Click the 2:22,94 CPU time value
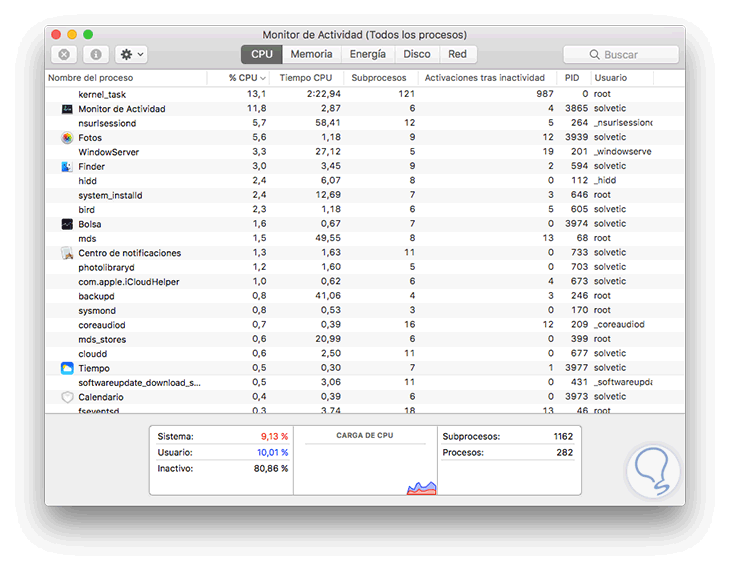730x570 pixels. [324, 94]
